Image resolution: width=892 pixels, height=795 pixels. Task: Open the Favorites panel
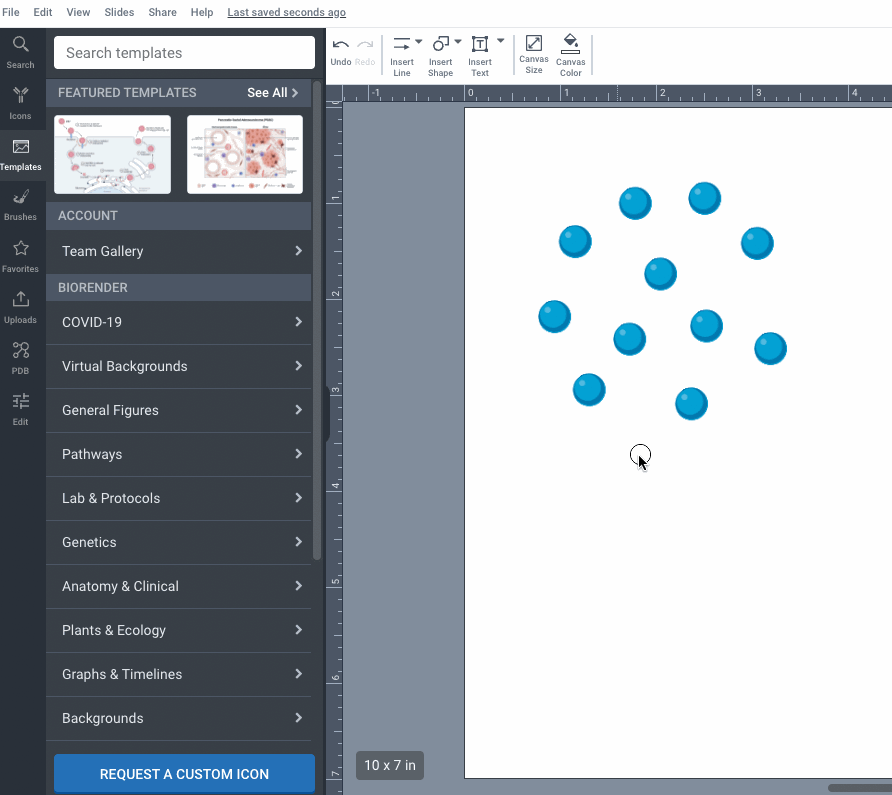(x=20, y=256)
